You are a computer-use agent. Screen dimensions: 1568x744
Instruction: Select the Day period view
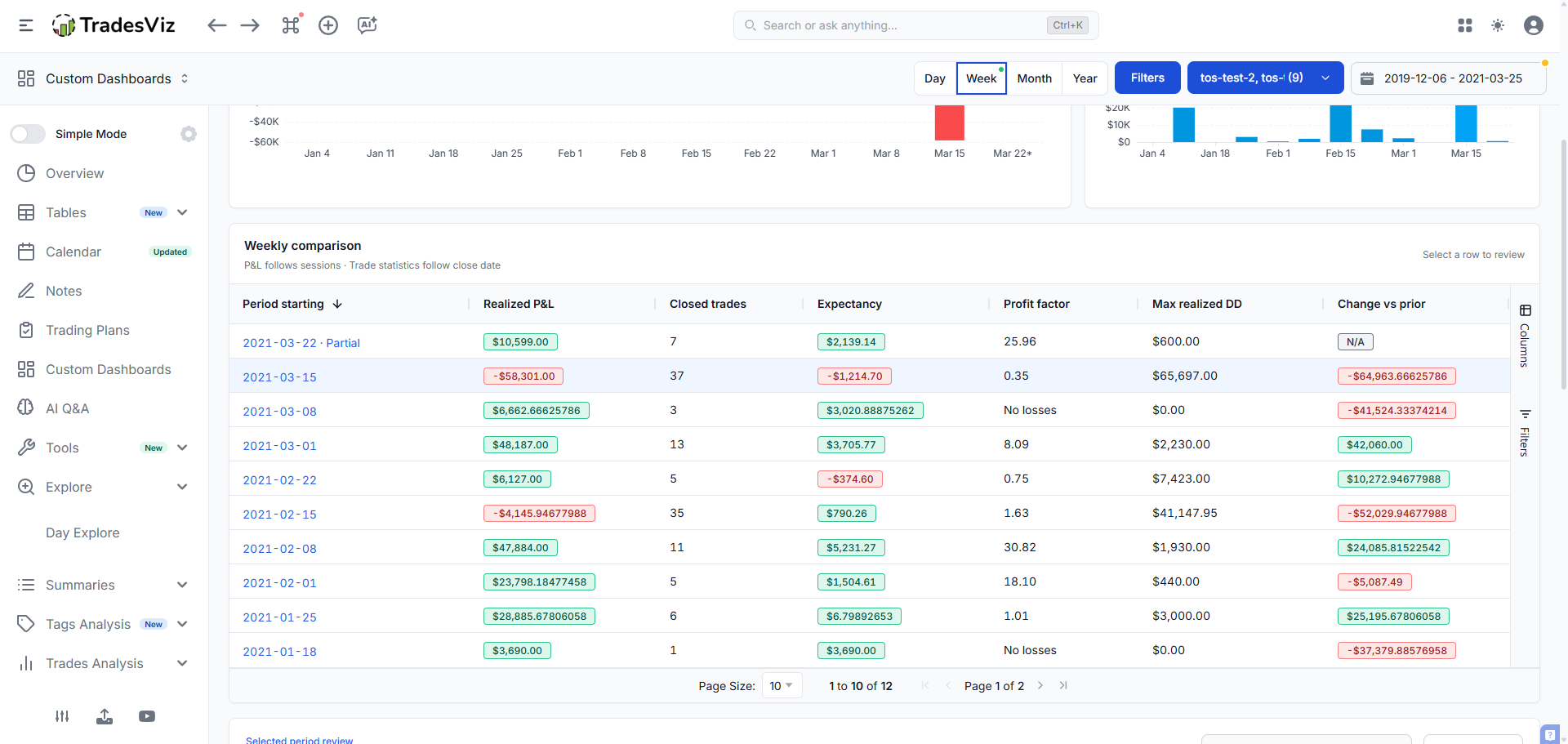pos(935,78)
